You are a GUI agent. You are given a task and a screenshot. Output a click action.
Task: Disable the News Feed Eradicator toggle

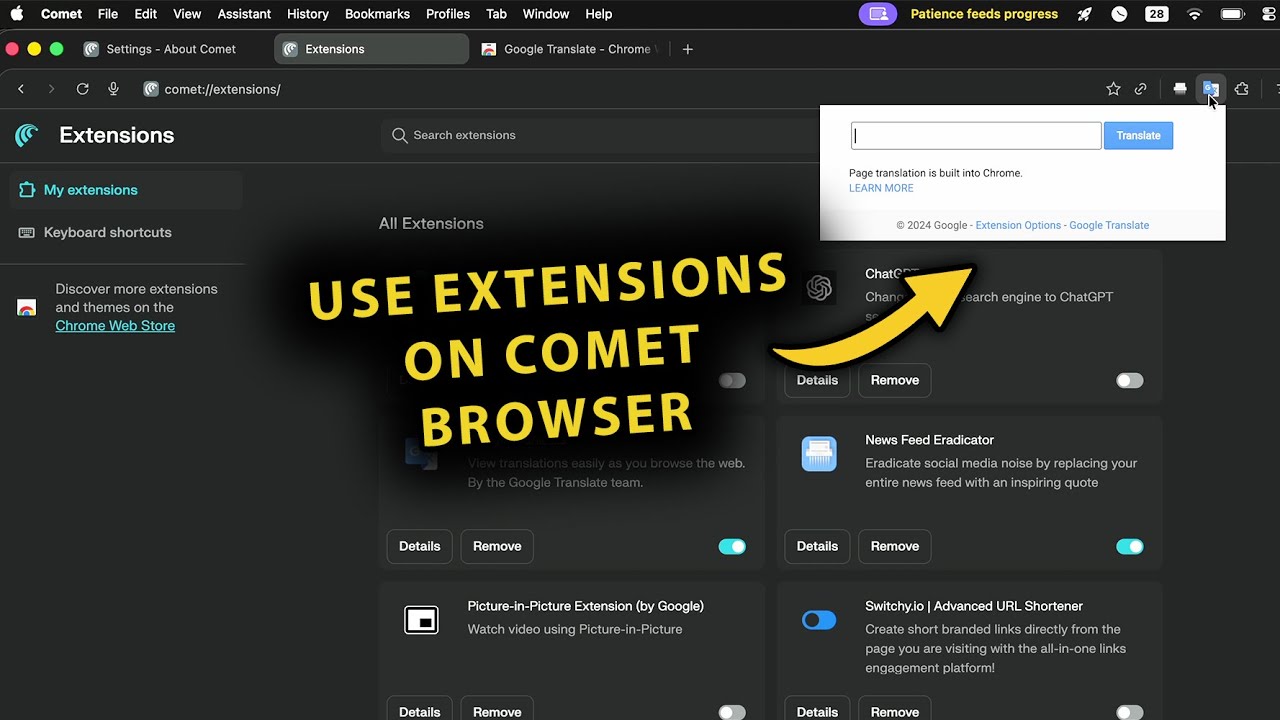[1129, 546]
